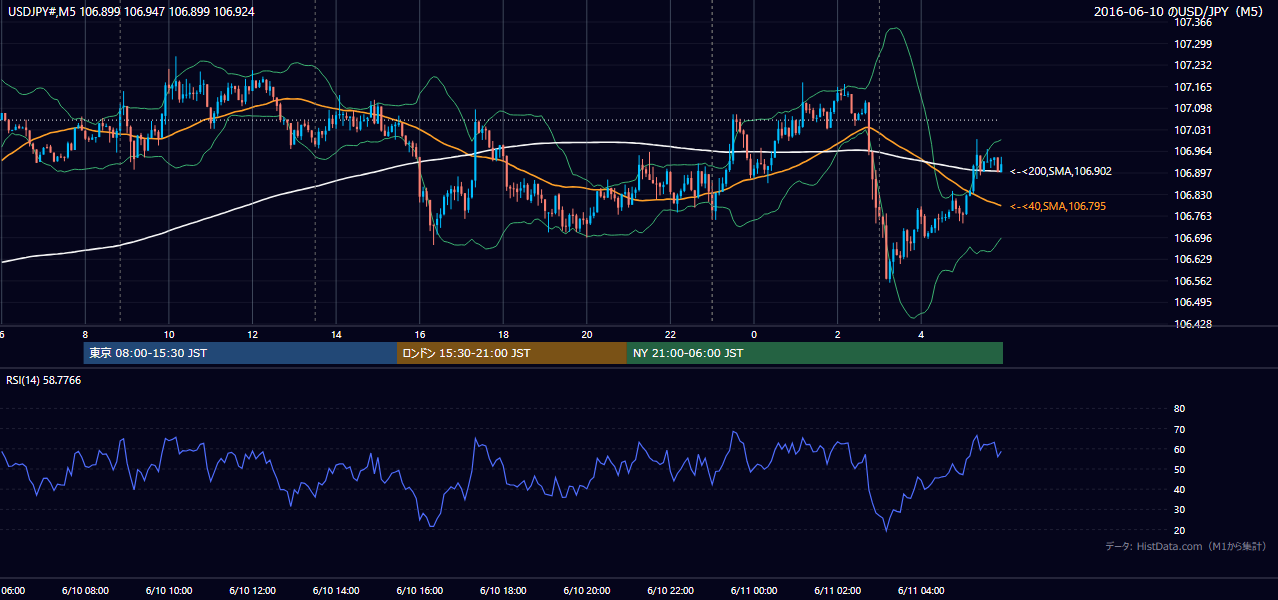1278x600 pixels.
Task: Click price scale value 107.366
Action: pyautogui.click(x=1194, y=22)
